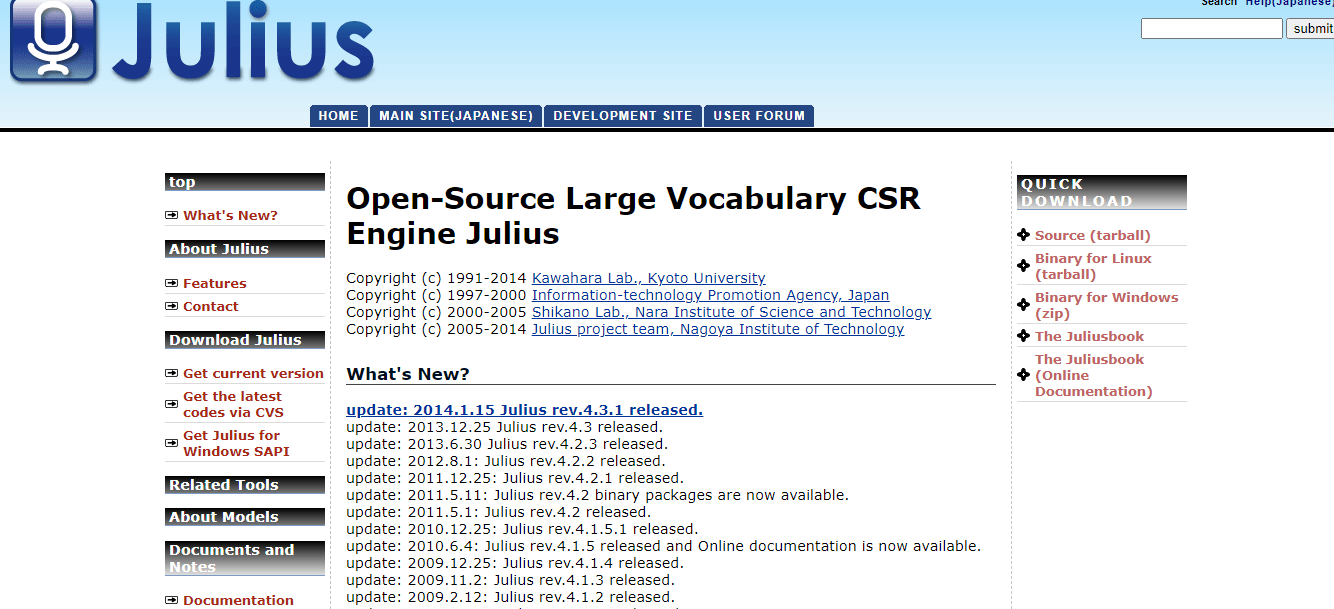This screenshot has height=609, width=1334.
Task: Open the Contact link
Action: click(x=210, y=306)
